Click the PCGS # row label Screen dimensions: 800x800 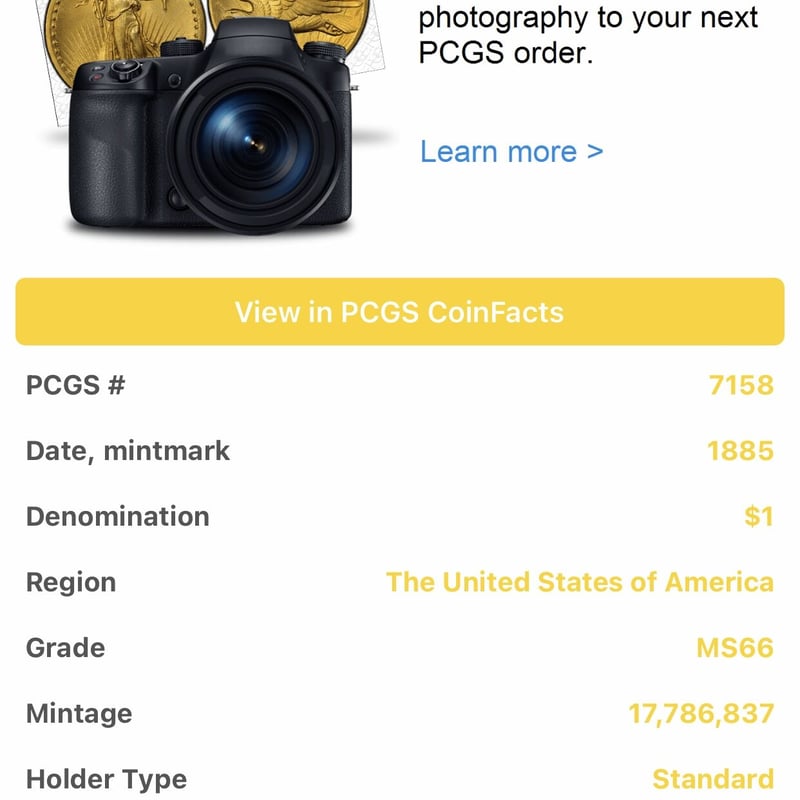click(x=75, y=385)
